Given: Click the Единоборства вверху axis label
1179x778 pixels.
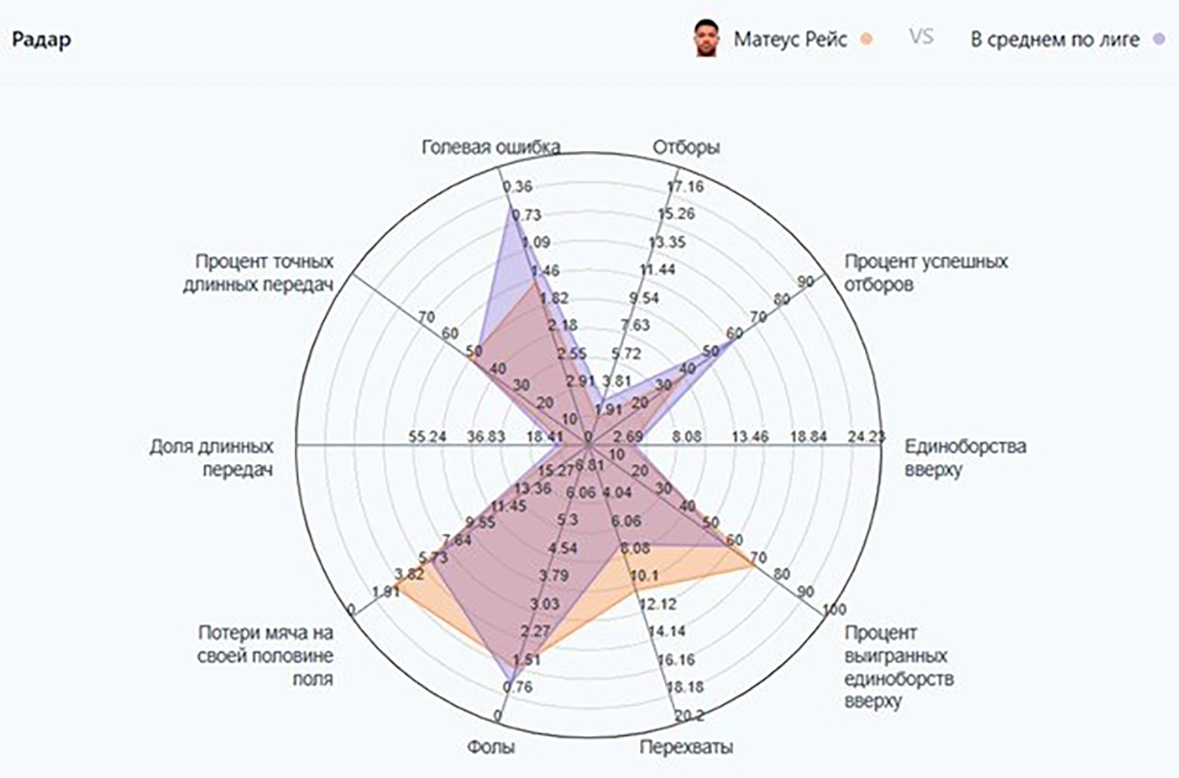Looking at the screenshot, I should click(x=965, y=458).
